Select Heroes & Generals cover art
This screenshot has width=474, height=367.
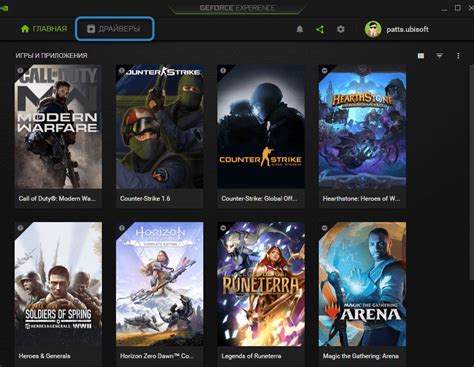click(58, 284)
